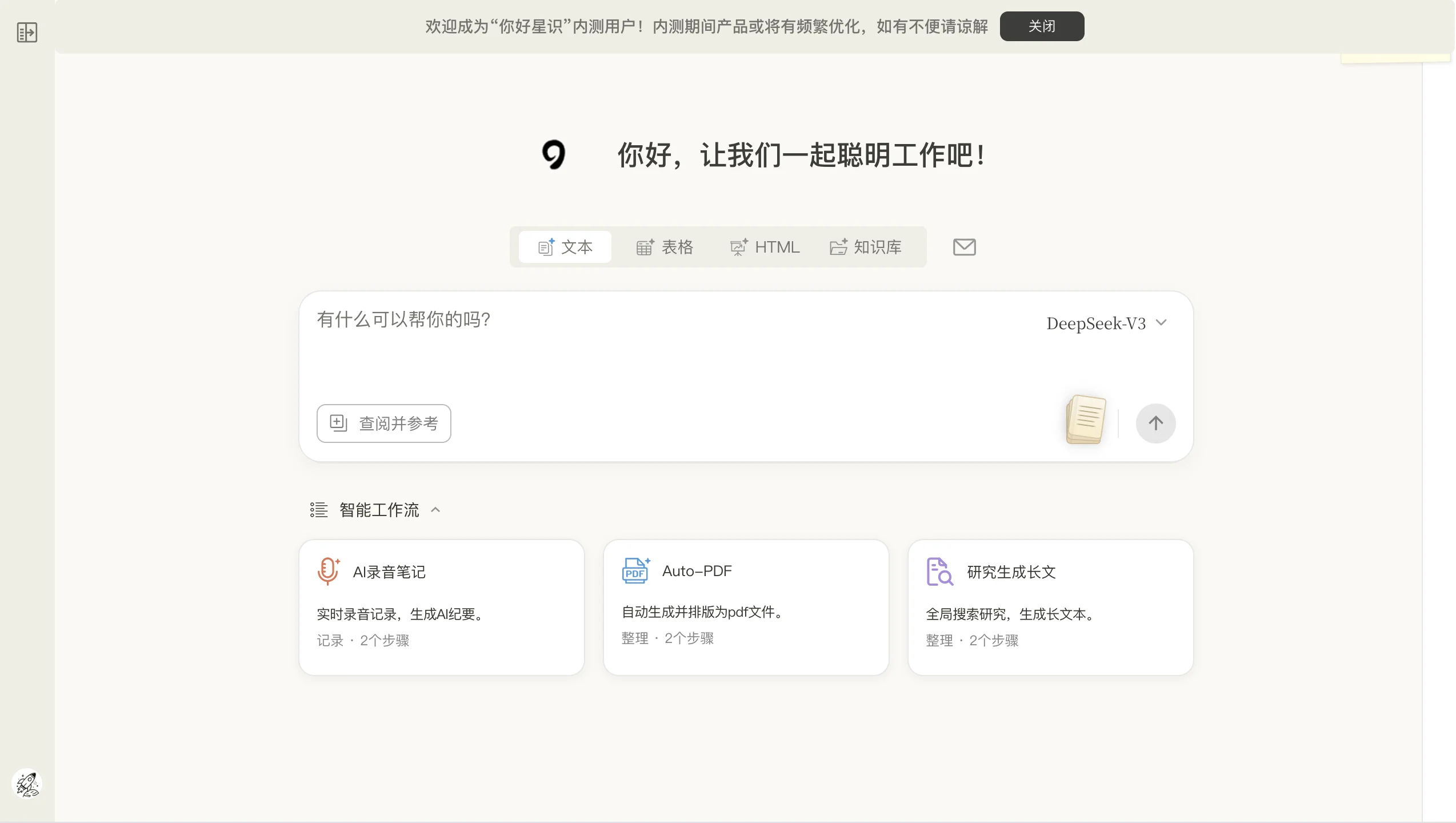Select the 知识库 tab
This screenshot has width=1456, height=823.
pyautogui.click(x=865, y=247)
